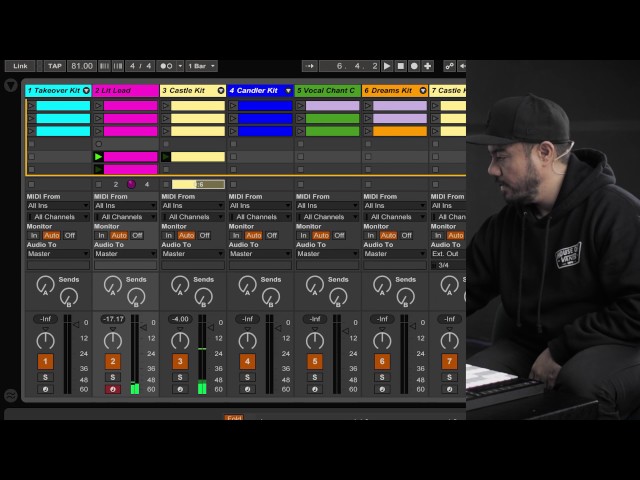640x480 pixels.
Task: Click Phase Nudge Up icon
Action: [118, 66]
